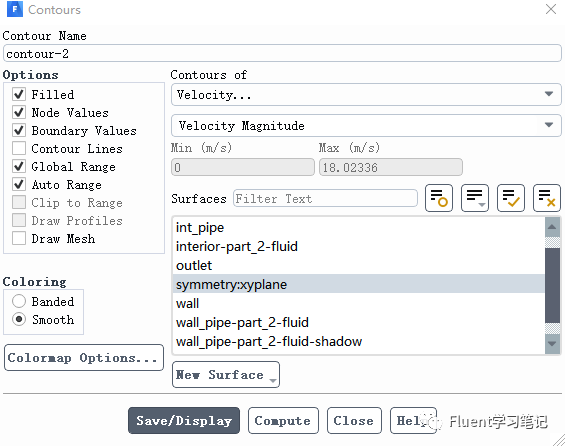Screen dimensions: 565x446
Task: Click the Fluent logo icon in title bar
Action: [x=14, y=9]
